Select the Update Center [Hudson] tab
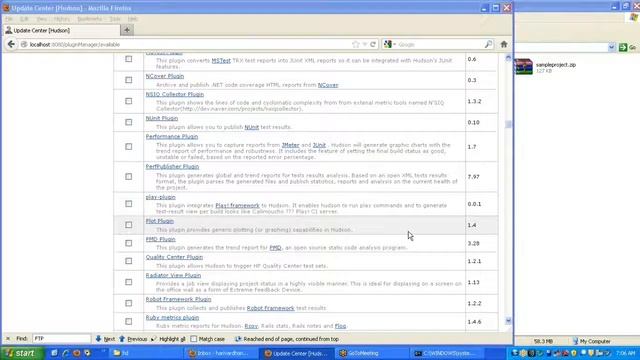Viewport: 640px width, 360px height. [61, 30]
